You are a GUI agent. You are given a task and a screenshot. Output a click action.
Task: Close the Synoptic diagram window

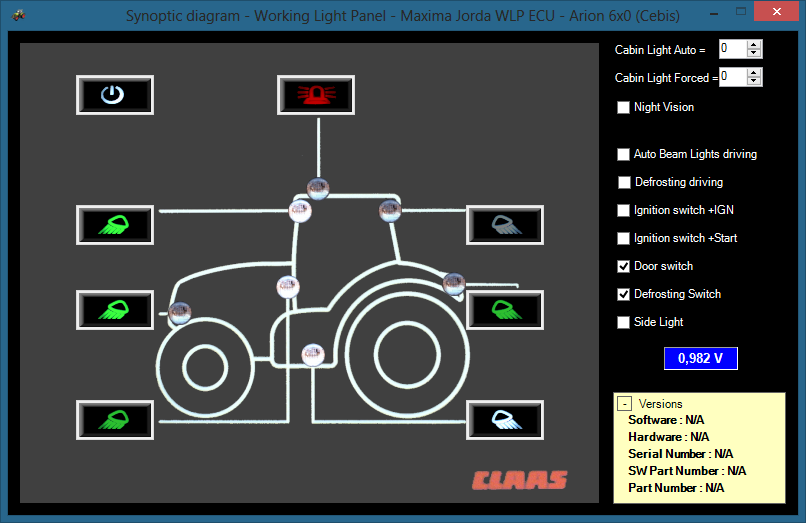(x=777, y=11)
